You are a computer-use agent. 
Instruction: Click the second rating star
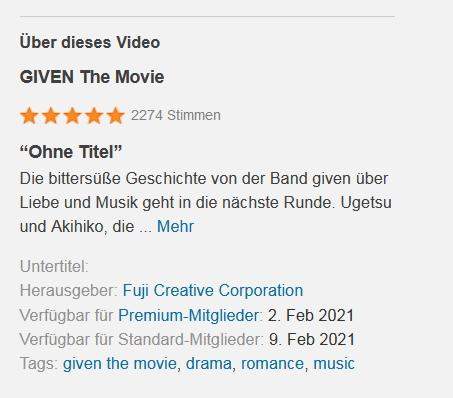pos(51,116)
